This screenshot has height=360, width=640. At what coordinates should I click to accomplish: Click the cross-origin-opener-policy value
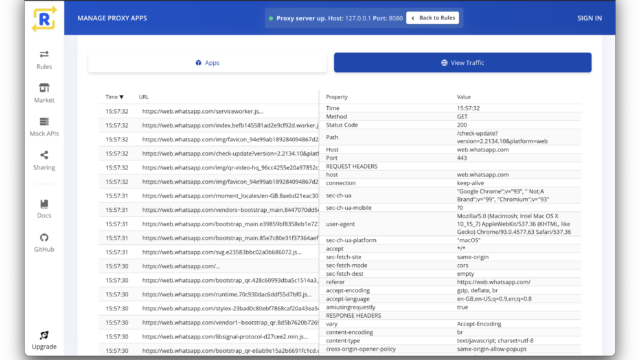[491, 349]
